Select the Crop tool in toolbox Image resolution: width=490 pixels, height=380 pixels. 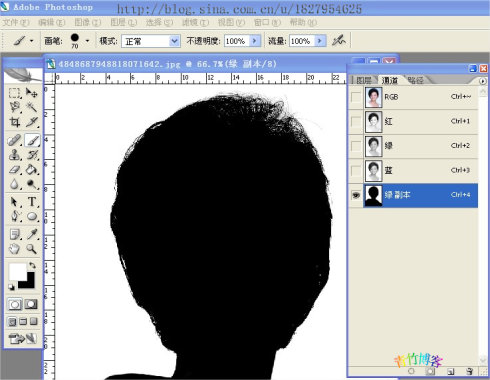click(x=15, y=122)
